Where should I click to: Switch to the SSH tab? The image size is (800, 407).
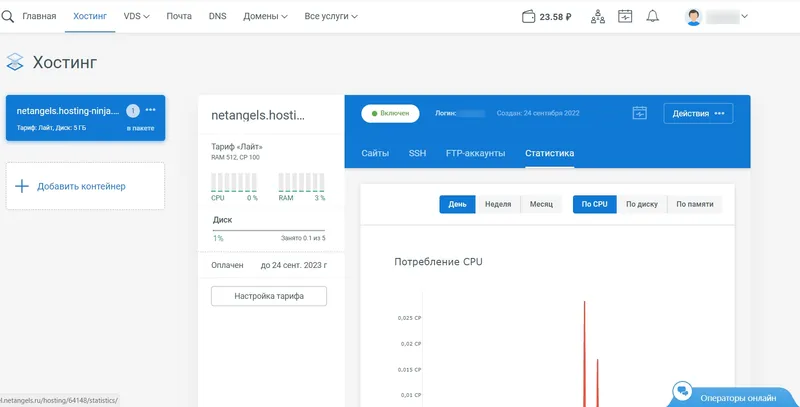pyautogui.click(x=417, y=153)
